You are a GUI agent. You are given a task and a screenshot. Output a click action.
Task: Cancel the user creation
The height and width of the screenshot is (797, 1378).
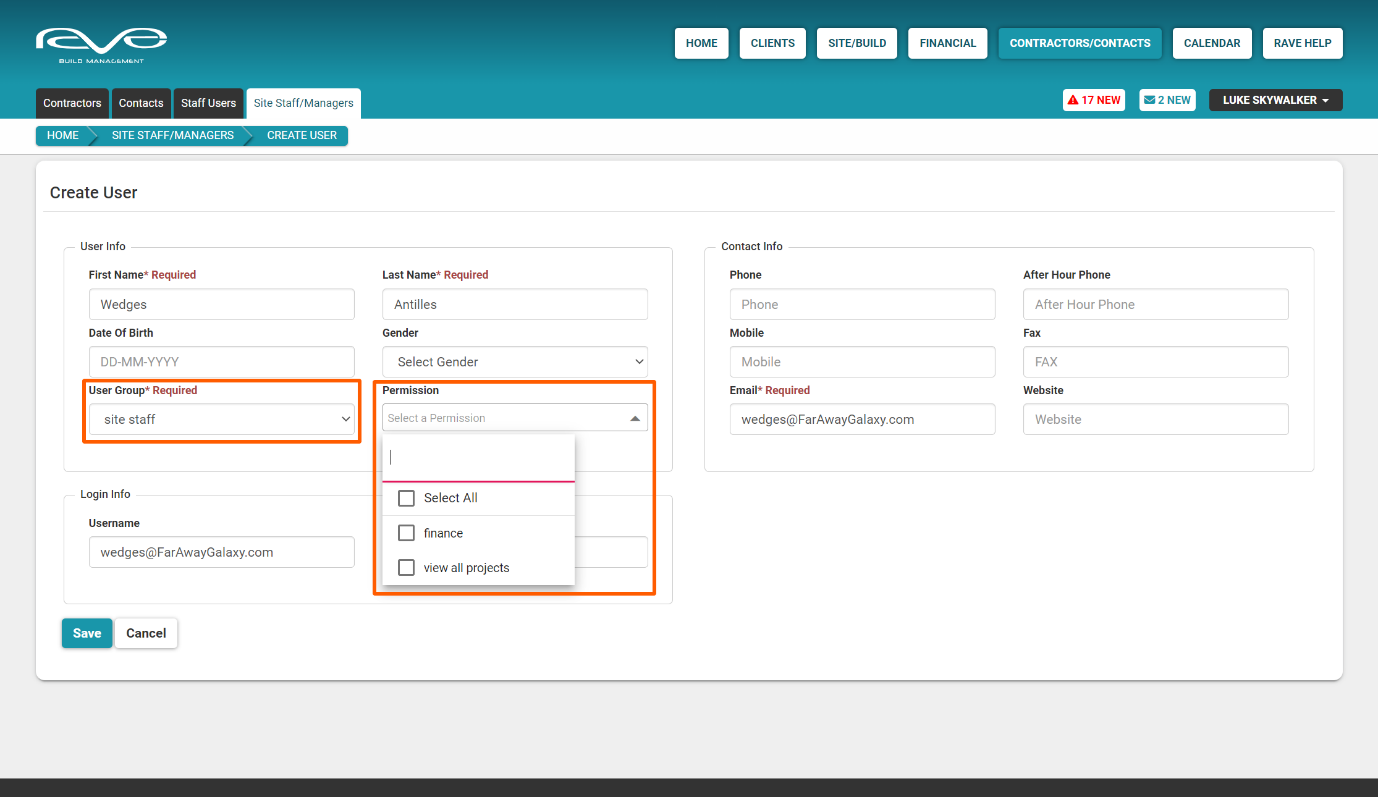(146, 633)
